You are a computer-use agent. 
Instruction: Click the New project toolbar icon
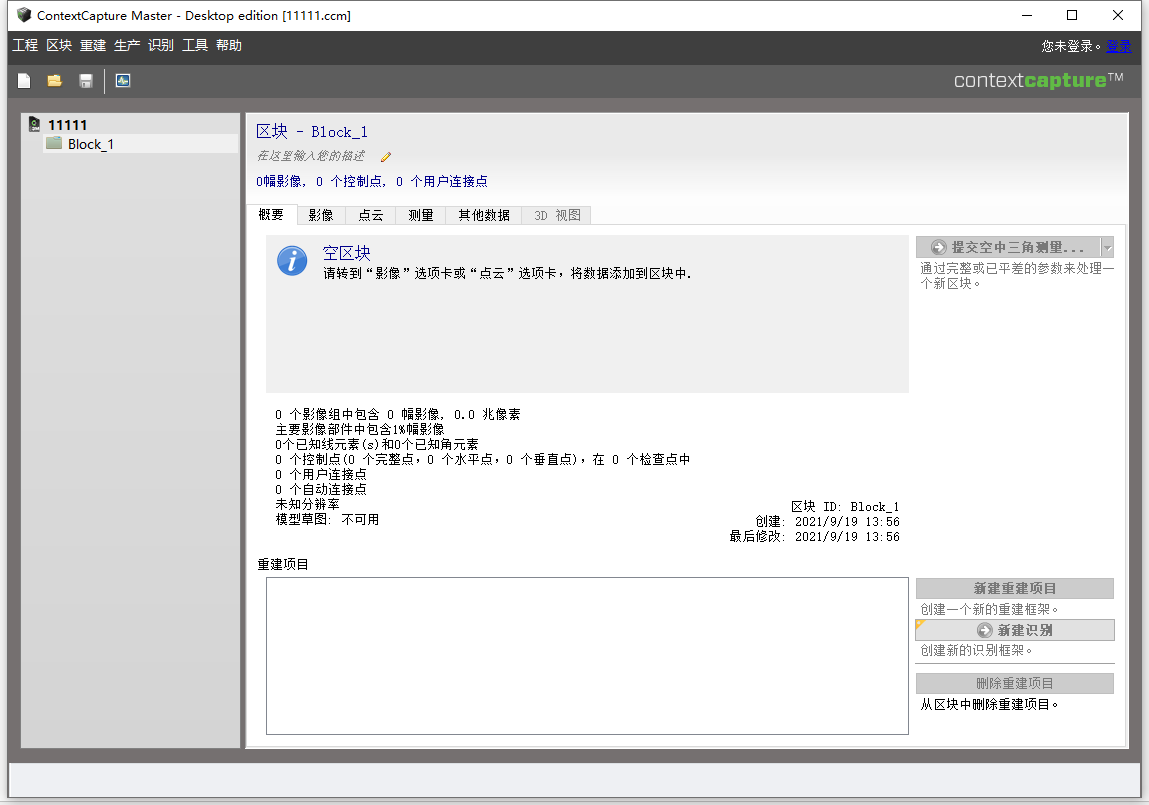click(24, 81)
